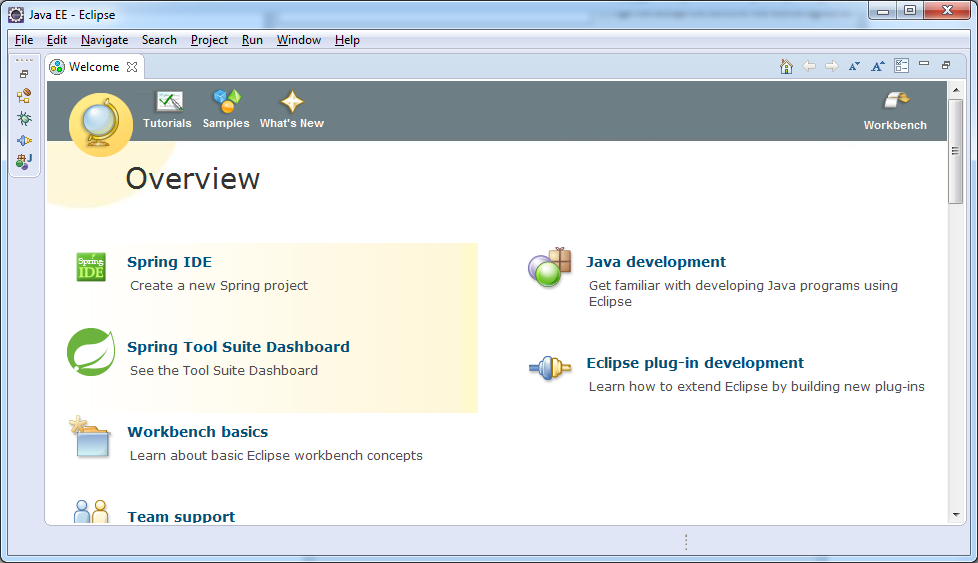Click the Java EE hierarchy icon in sidebar

tap(24, 96)
